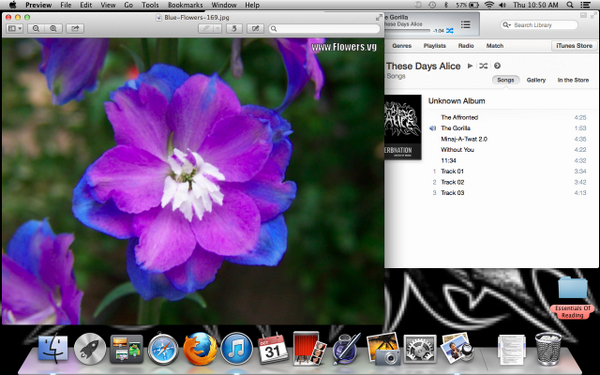Viewport: 600px width, 375px height.
Task: Select In the Store view
Action: [x=573, y=80]
